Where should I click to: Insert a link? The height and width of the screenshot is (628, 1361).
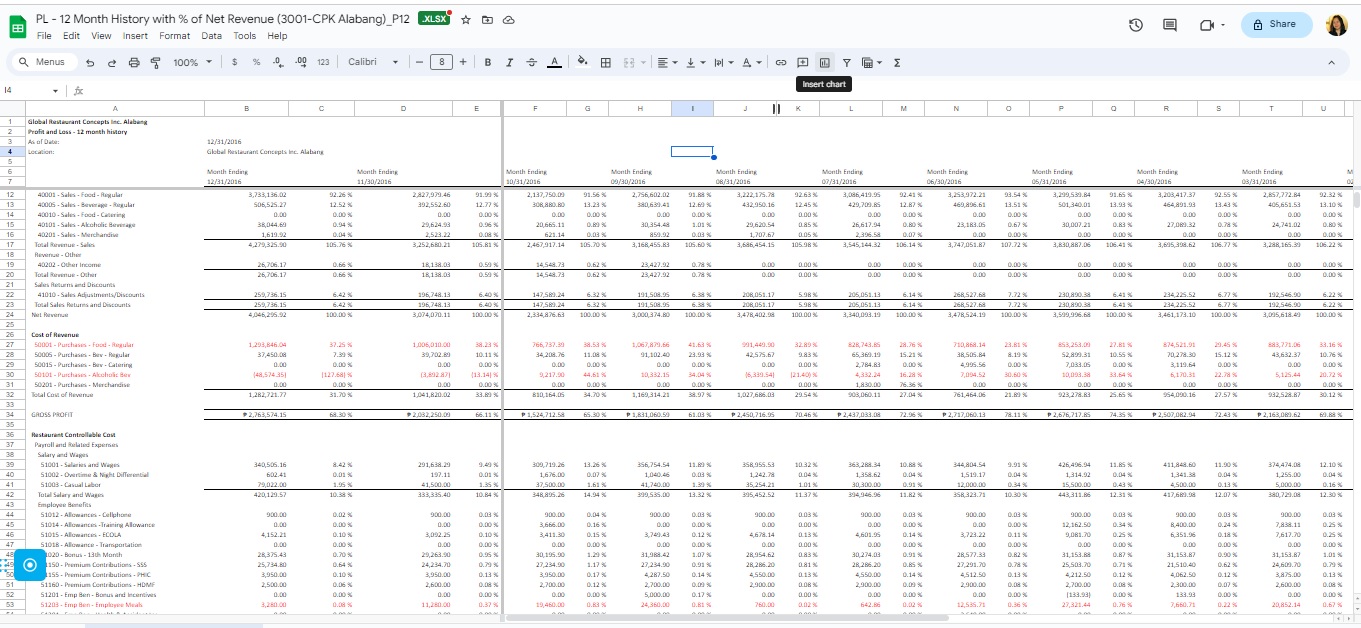point(781,62)
